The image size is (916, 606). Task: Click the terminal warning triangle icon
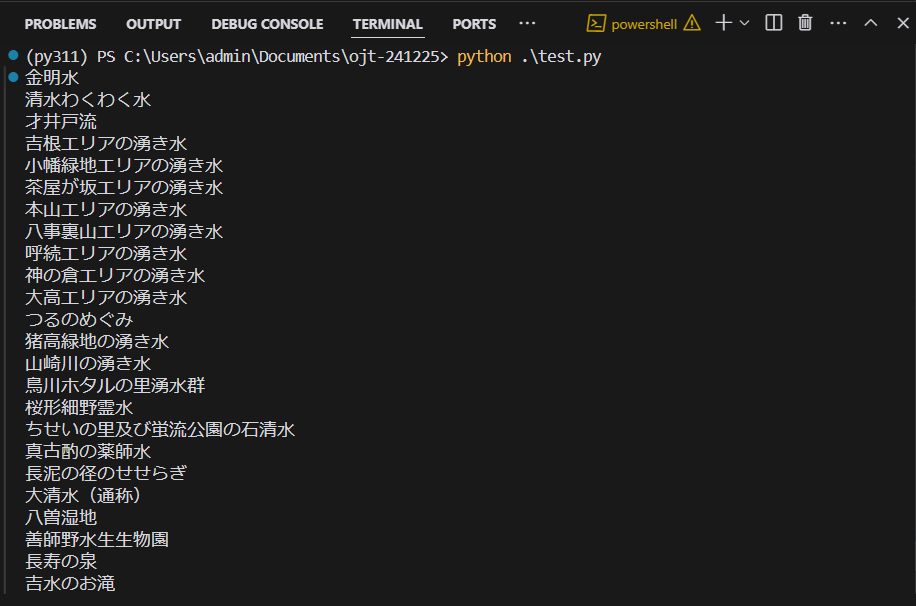692,23
